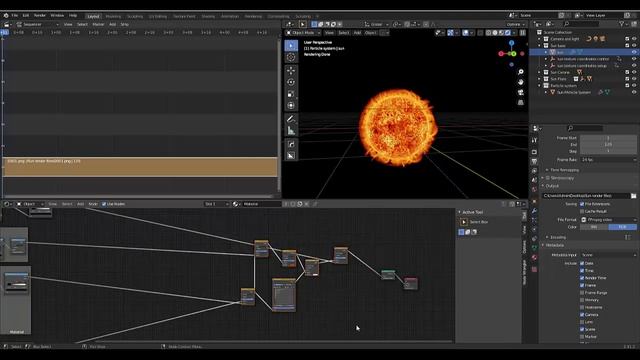
Task: Open the Object Mode dropdown in viewport
Action: tap(303, 33)
